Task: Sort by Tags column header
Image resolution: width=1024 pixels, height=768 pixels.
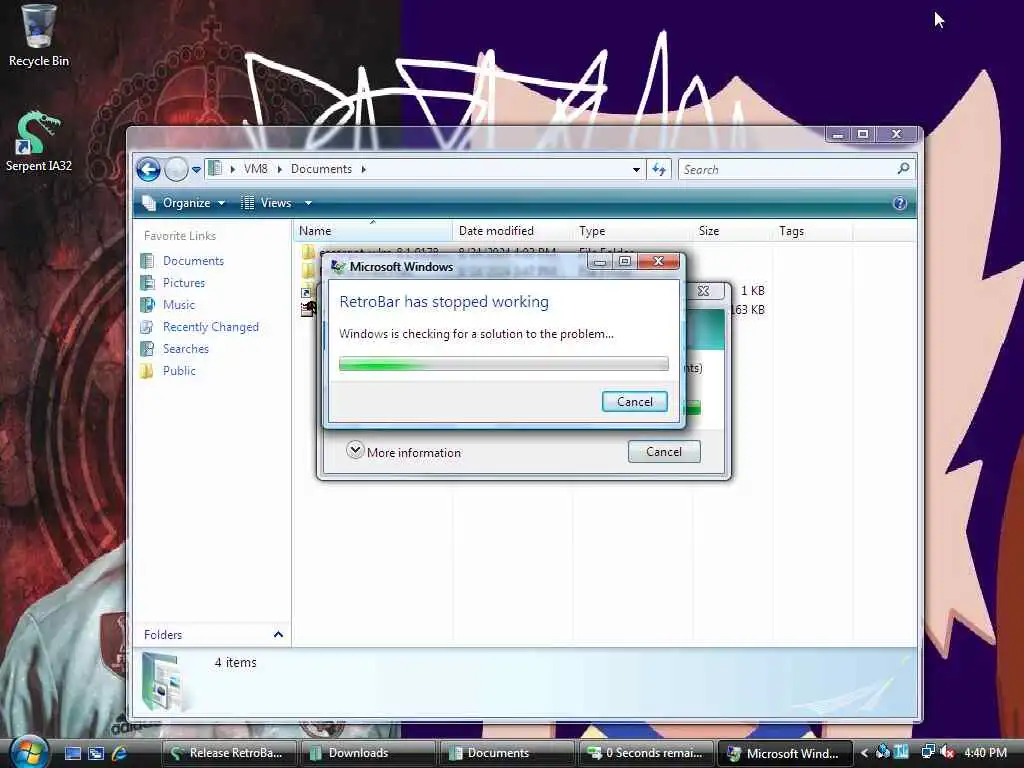Action: click(x=812, y=231)
